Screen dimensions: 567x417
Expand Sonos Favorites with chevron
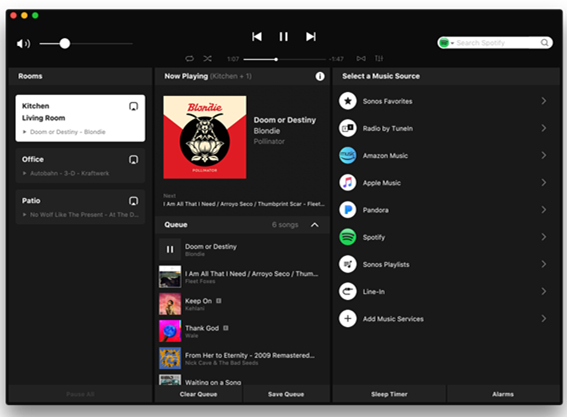coord(544,101)
